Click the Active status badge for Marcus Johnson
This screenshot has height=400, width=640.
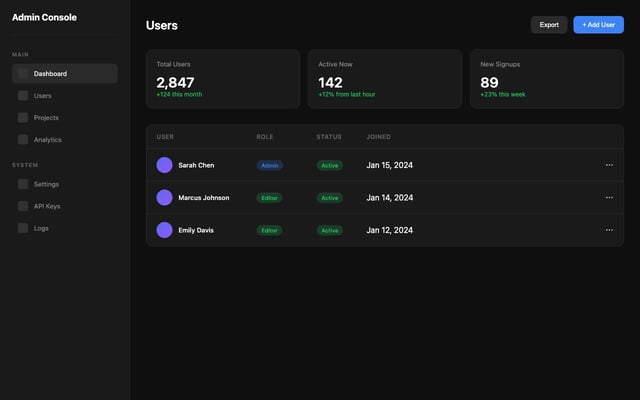click(330, 198)
